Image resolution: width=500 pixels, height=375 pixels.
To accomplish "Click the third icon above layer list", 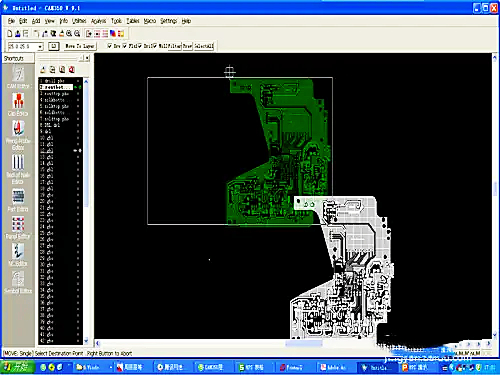I will [62, 69].
